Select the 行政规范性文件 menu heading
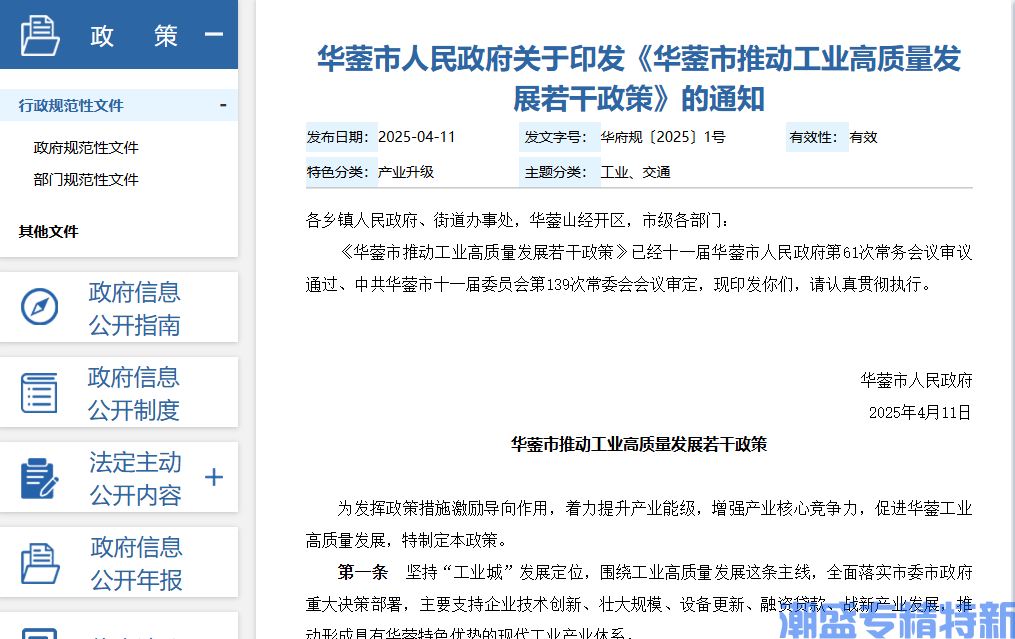1015x639 pixels. point(71,106)
